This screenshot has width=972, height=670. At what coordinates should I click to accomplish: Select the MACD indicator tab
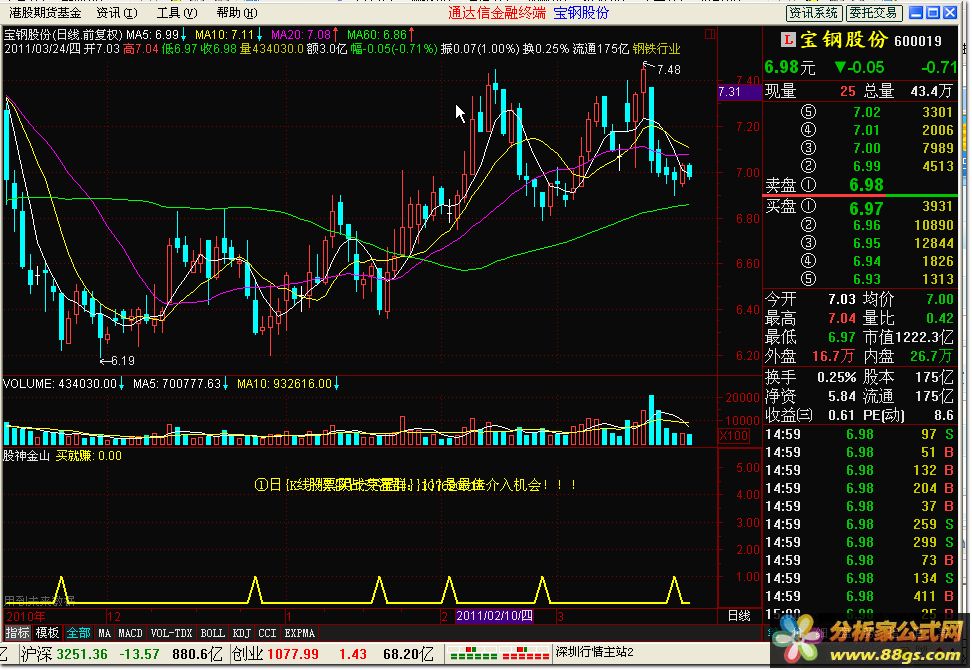point(130,633)
